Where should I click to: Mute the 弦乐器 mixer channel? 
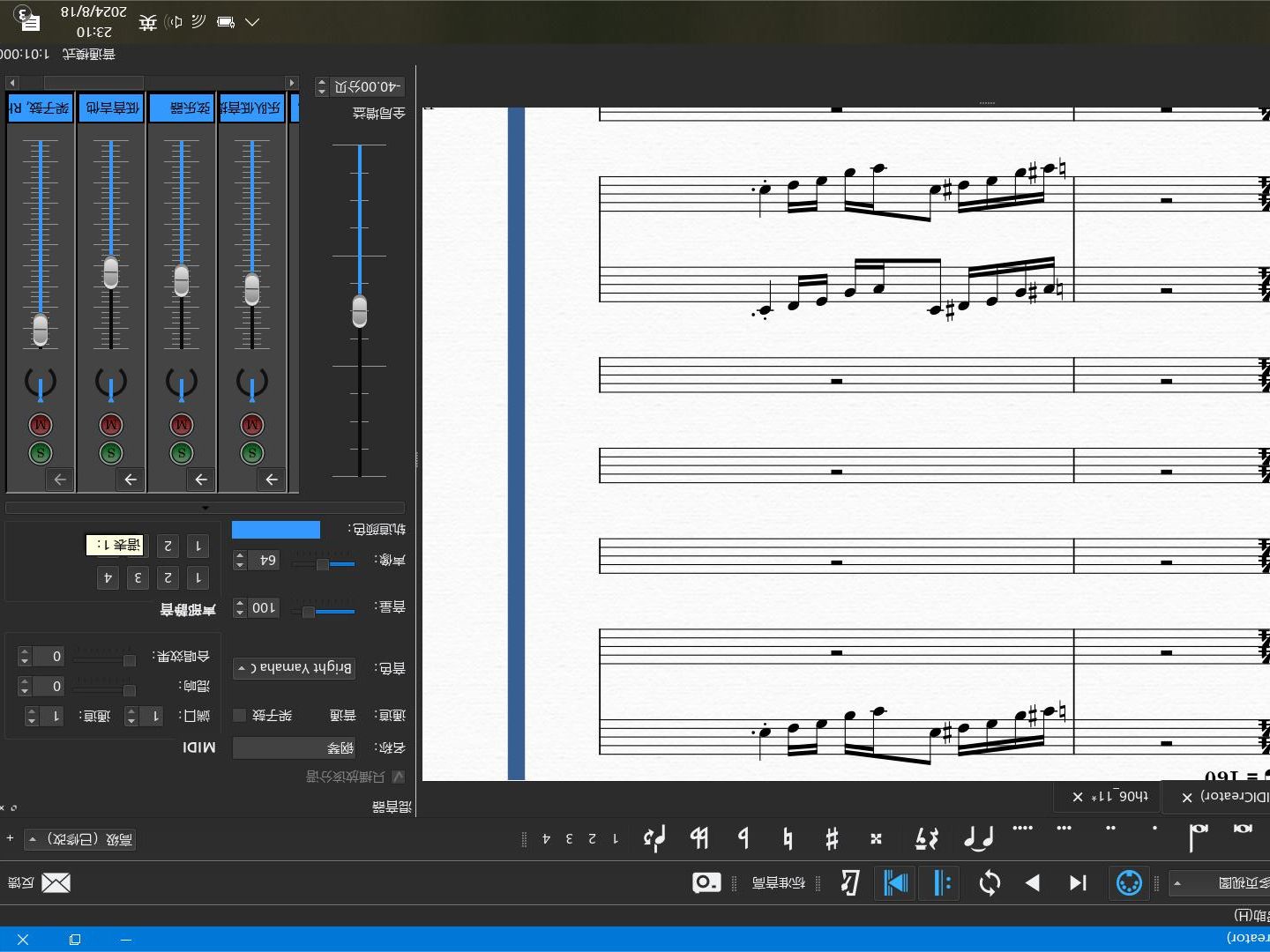click(x=181, y=425)
